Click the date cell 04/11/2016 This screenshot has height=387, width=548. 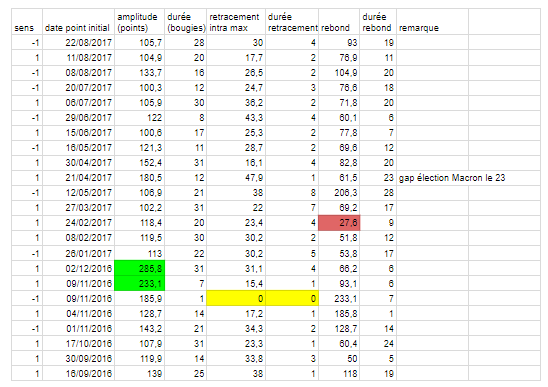[79, 314]
